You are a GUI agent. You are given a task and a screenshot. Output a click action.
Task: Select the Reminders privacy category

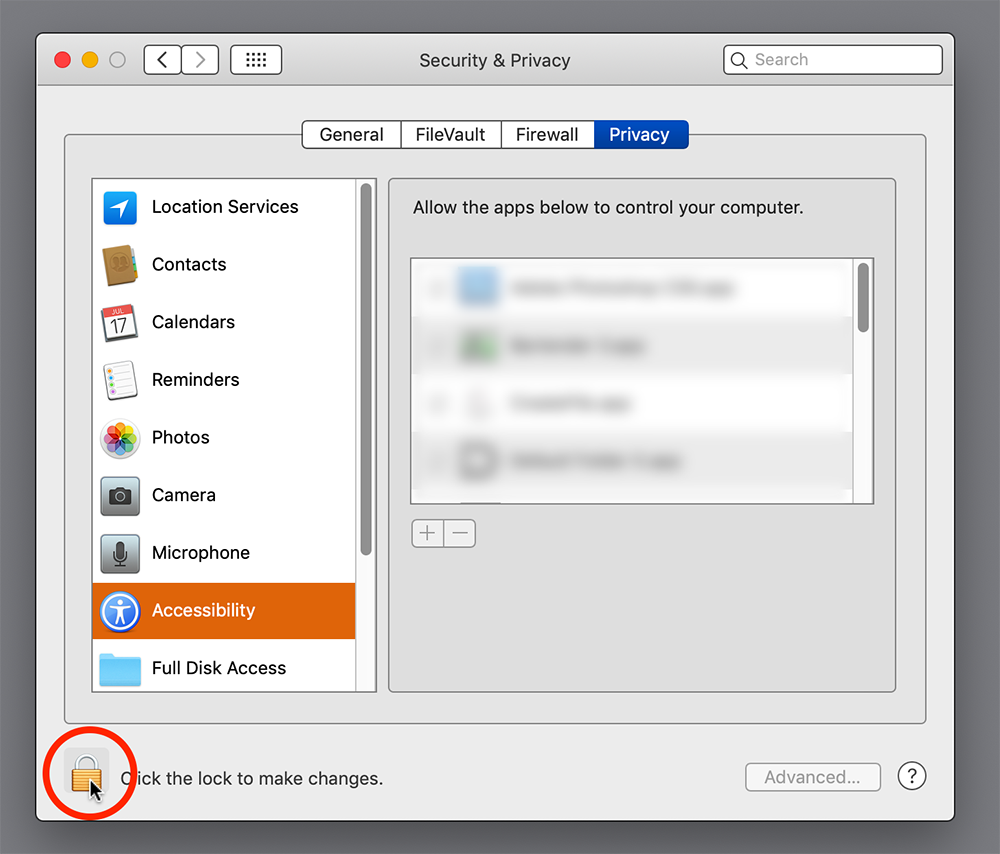[195, 380]
